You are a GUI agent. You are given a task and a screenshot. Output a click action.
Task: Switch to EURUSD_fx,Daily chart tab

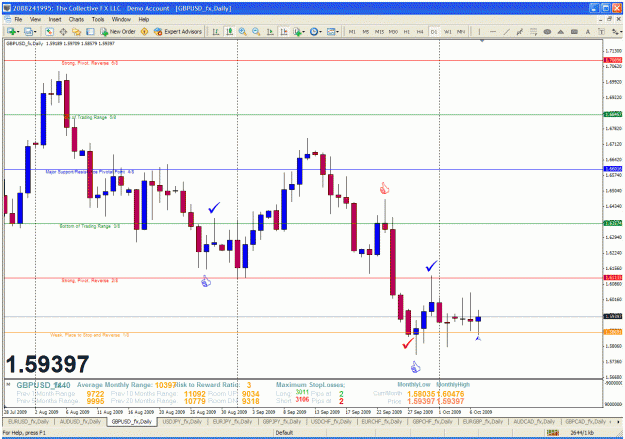[x=28, y=421]
